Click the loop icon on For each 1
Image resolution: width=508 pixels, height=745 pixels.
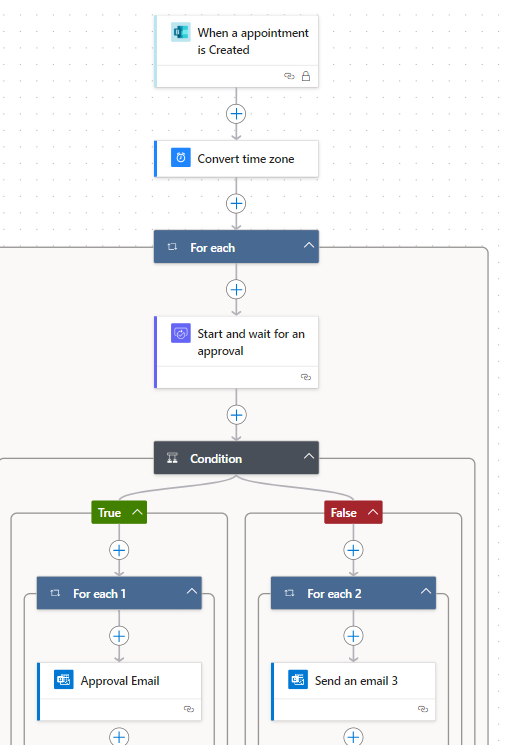[x=55, y=593]
